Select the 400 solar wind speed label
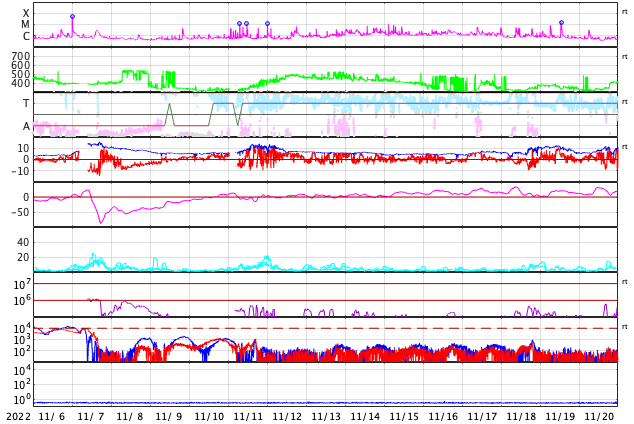Screen dimensions: 634x424 click(x=21, y=83)
